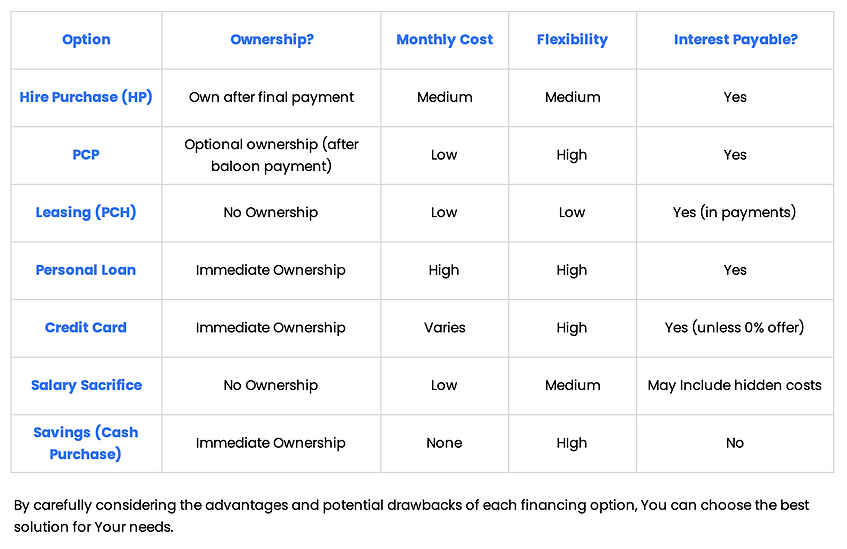Click the 'Own after final payment' cell

[271, 97]
